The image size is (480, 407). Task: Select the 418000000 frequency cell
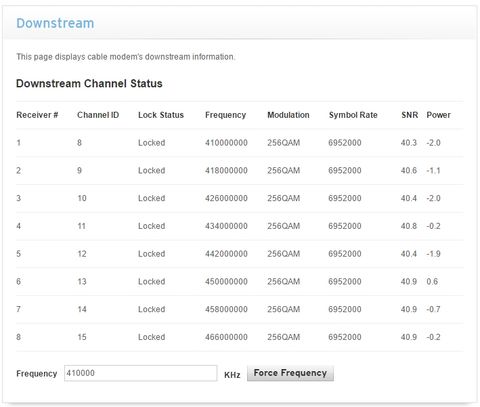(226, 170)
